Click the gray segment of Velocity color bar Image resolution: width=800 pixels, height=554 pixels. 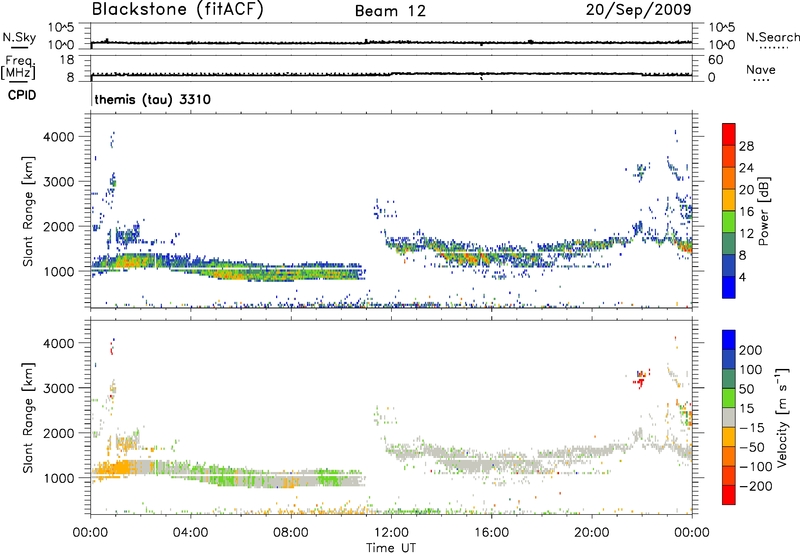[729, 418]
